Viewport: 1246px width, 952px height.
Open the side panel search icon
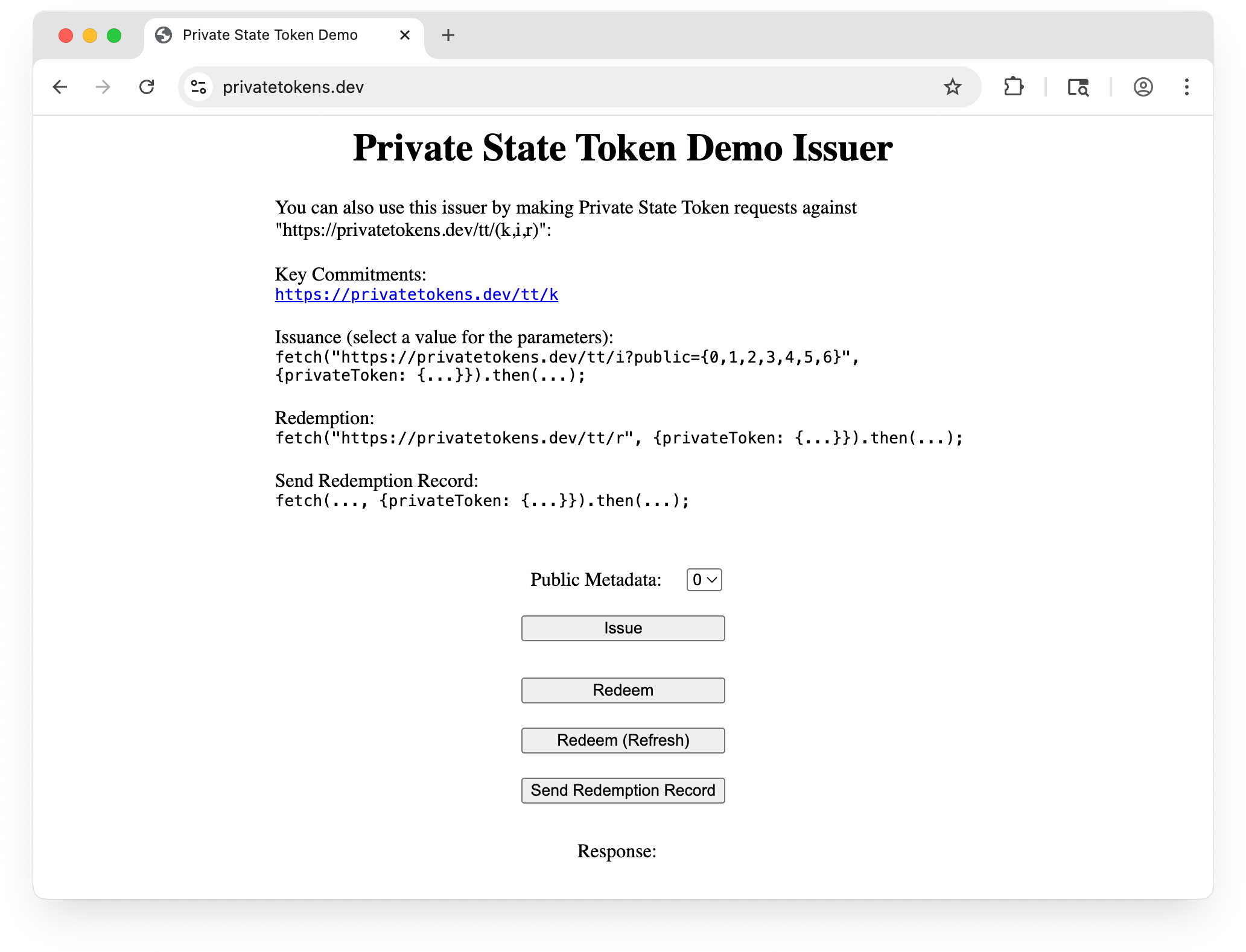1078,87
